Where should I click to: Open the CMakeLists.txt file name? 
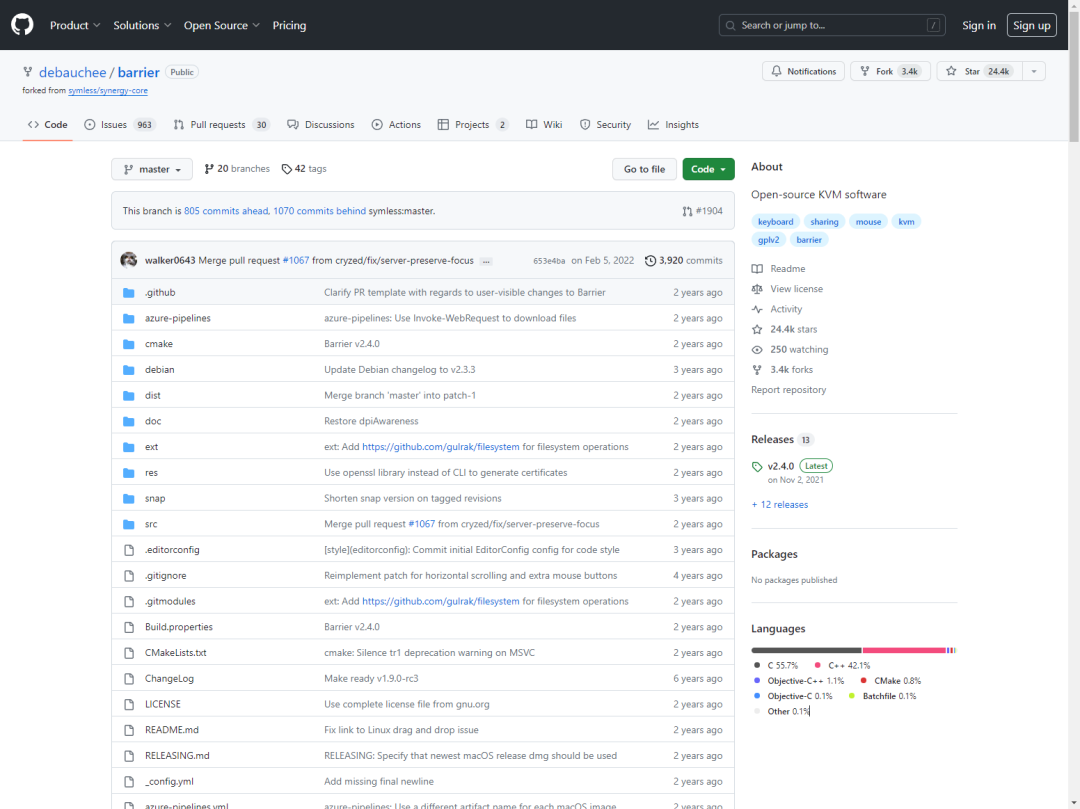tap(176, 653)
